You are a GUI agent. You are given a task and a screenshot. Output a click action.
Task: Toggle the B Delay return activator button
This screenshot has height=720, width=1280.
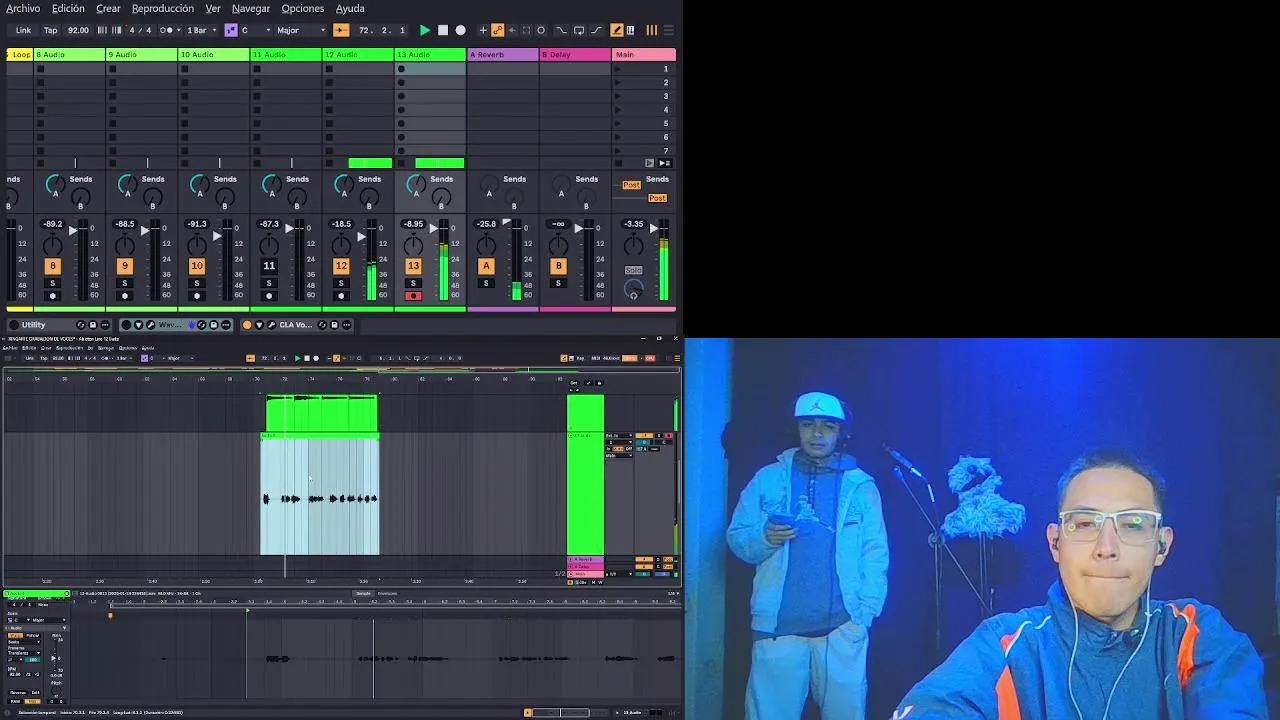pyautogui.click(x=558, y=266)
